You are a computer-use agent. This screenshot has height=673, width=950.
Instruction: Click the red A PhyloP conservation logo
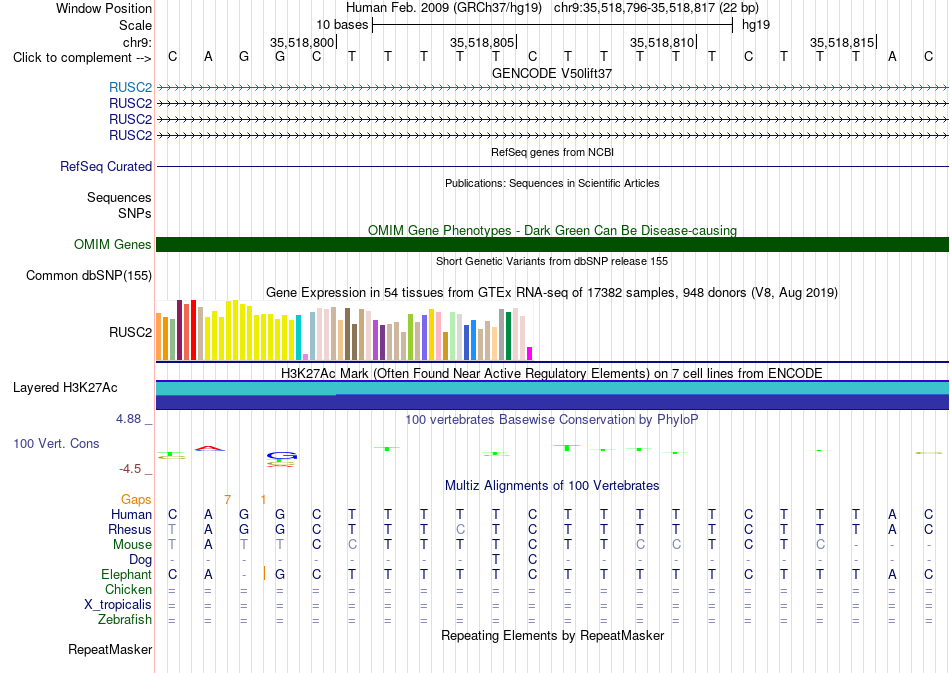pos(209,448)
